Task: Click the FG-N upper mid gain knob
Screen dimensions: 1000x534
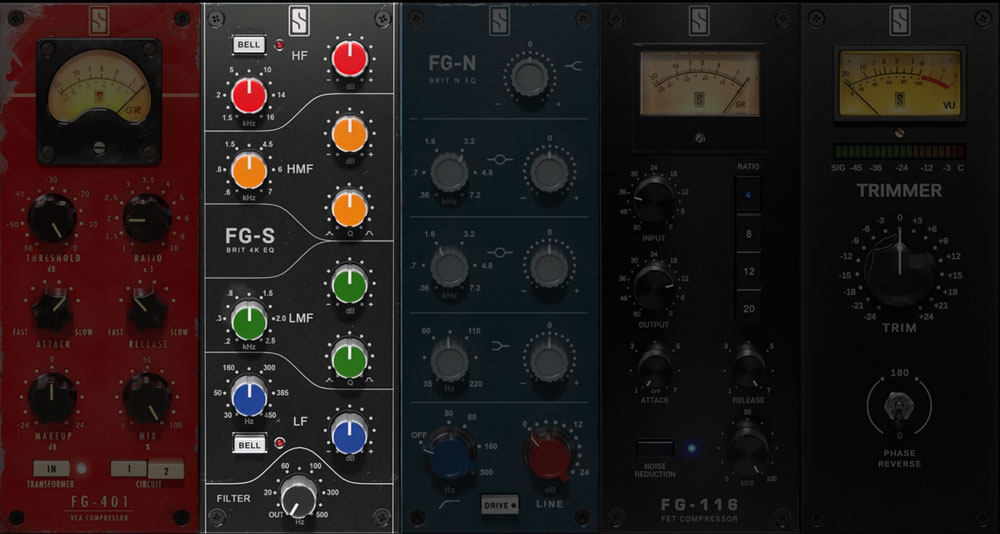Action: point(549,174)
